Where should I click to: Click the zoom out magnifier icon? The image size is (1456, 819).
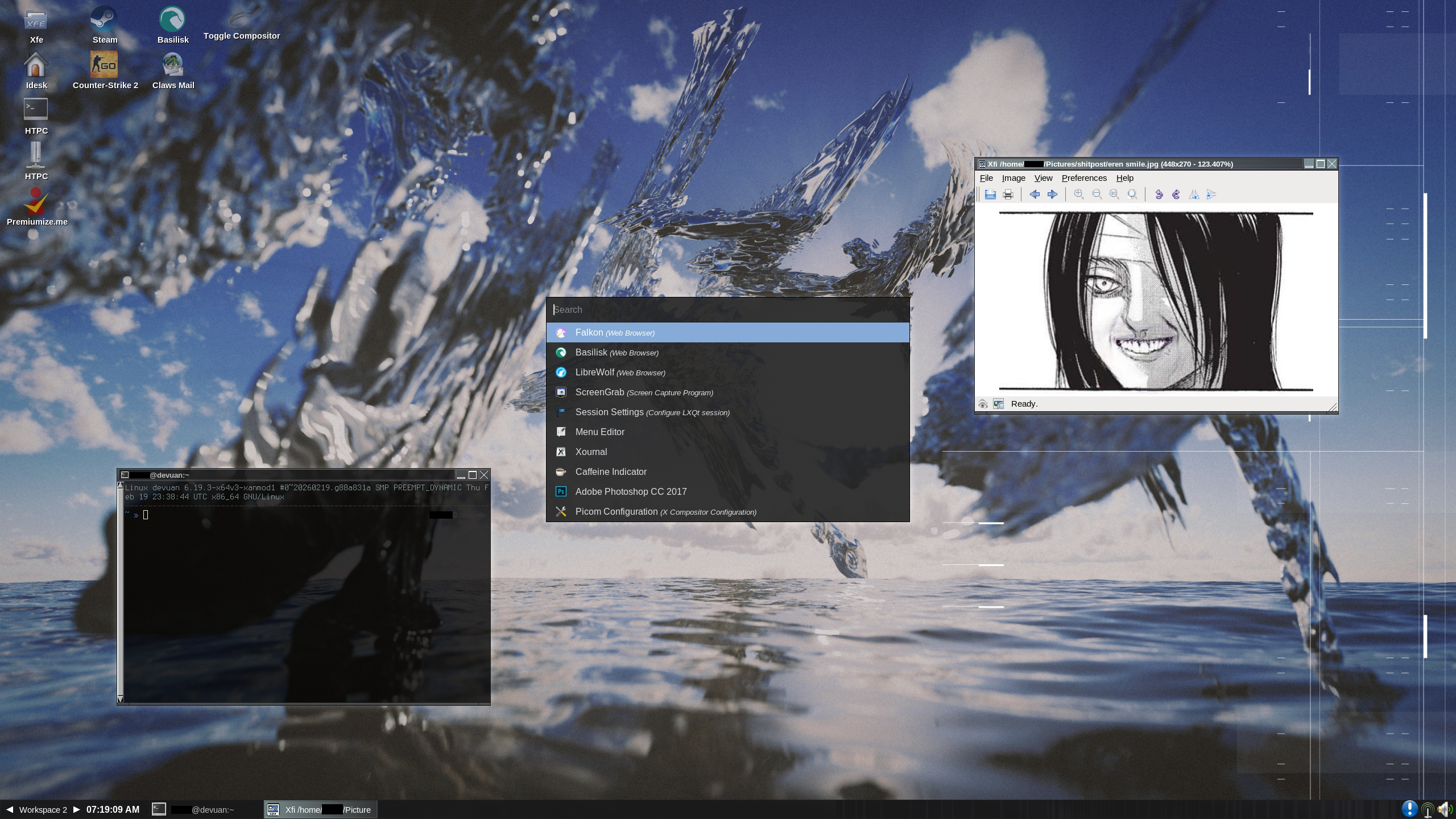tap(1097, 195)
